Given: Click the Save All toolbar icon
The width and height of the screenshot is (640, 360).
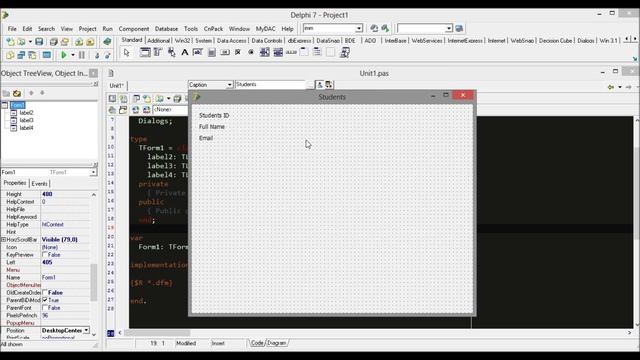Looking at the screenshot, I should tap(53, 42).
